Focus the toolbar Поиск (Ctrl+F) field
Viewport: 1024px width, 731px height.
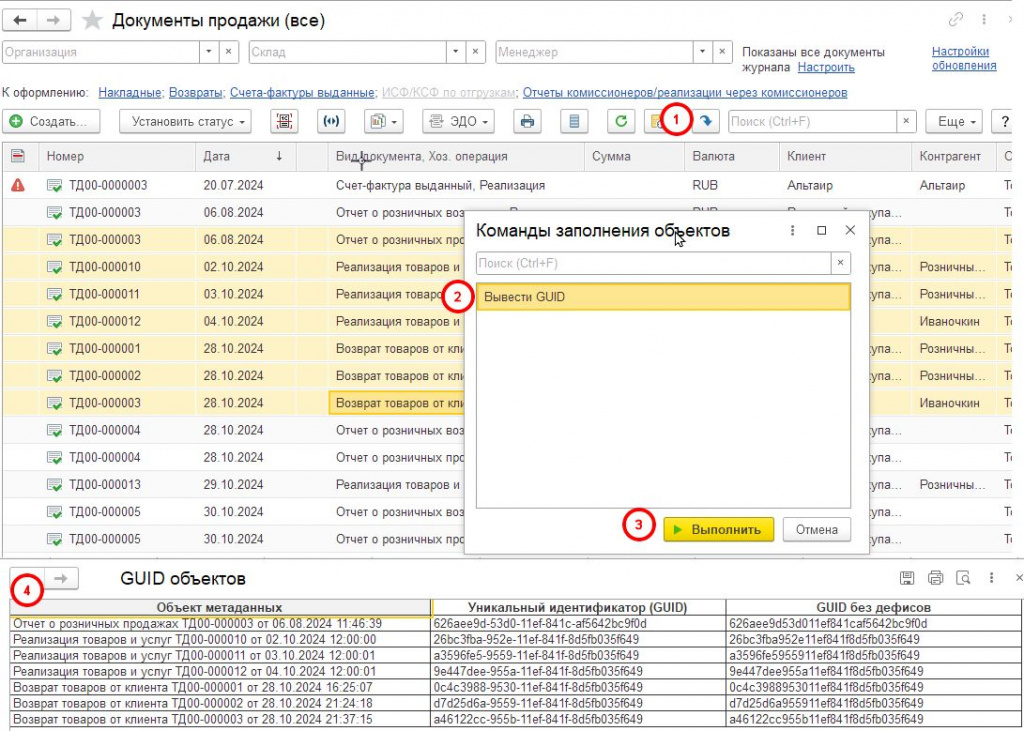click(812, 122)
